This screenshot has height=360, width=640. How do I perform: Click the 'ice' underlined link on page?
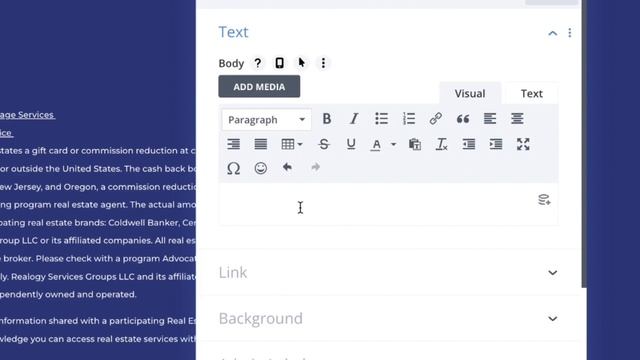[x=7, y=133]
